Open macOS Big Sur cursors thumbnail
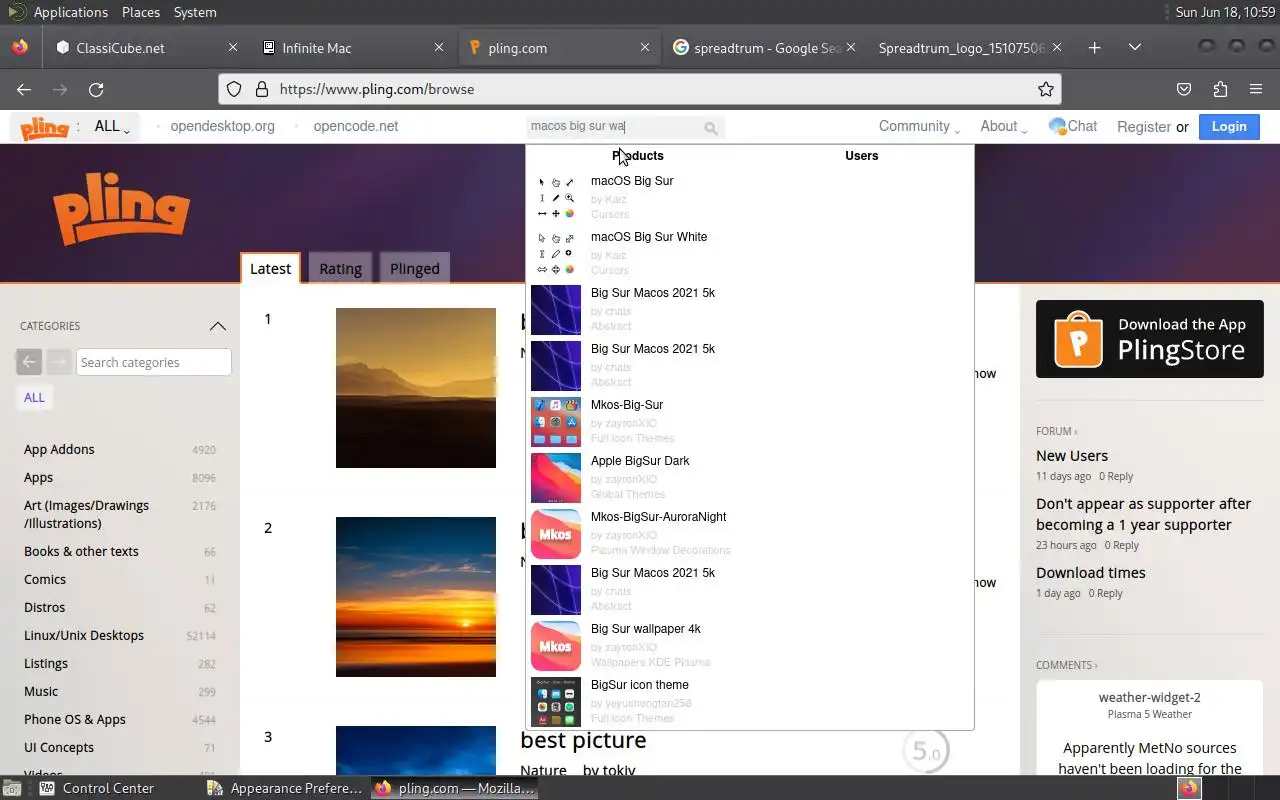 point(556,198)
